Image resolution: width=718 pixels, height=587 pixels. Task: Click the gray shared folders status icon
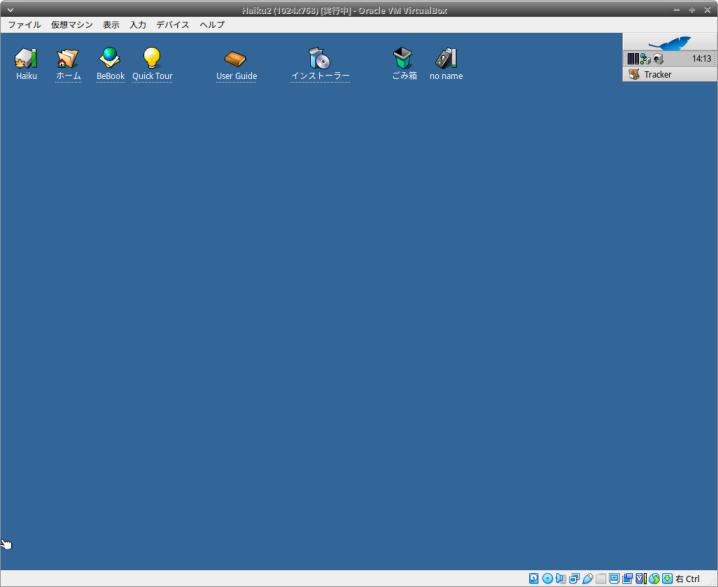coord(601,578)
